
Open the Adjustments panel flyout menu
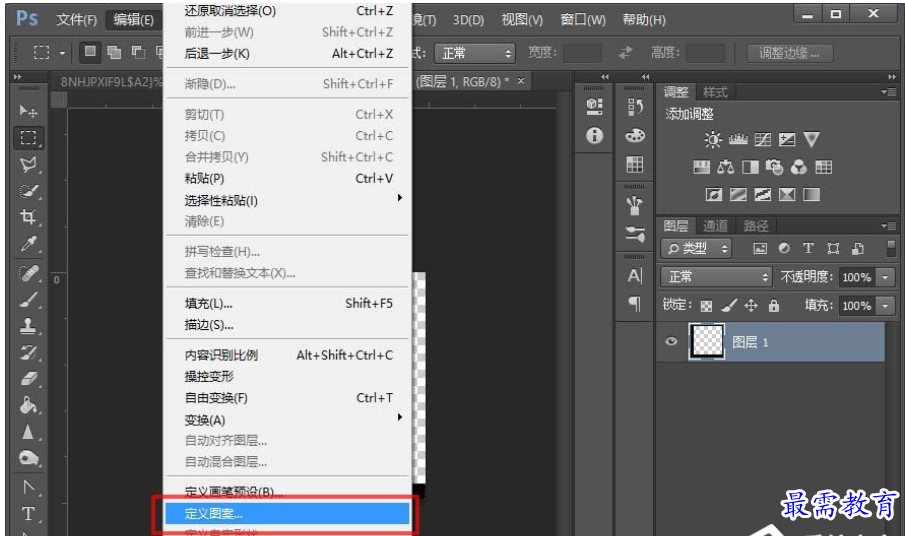click(889, 92)
